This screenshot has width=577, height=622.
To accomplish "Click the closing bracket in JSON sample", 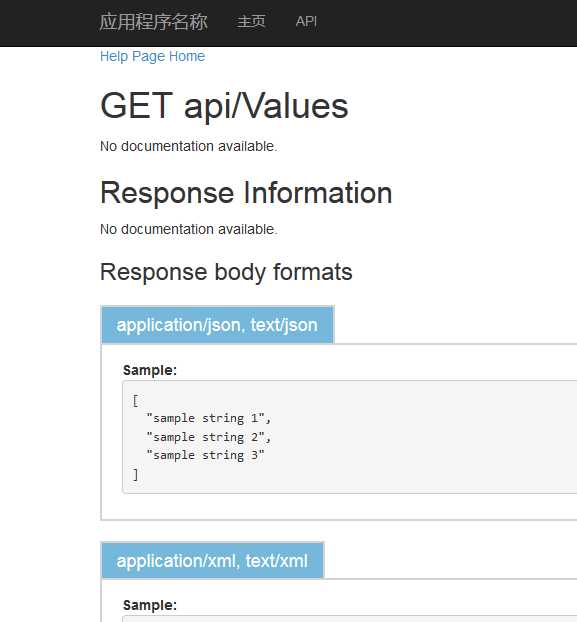I will [136, 474].
